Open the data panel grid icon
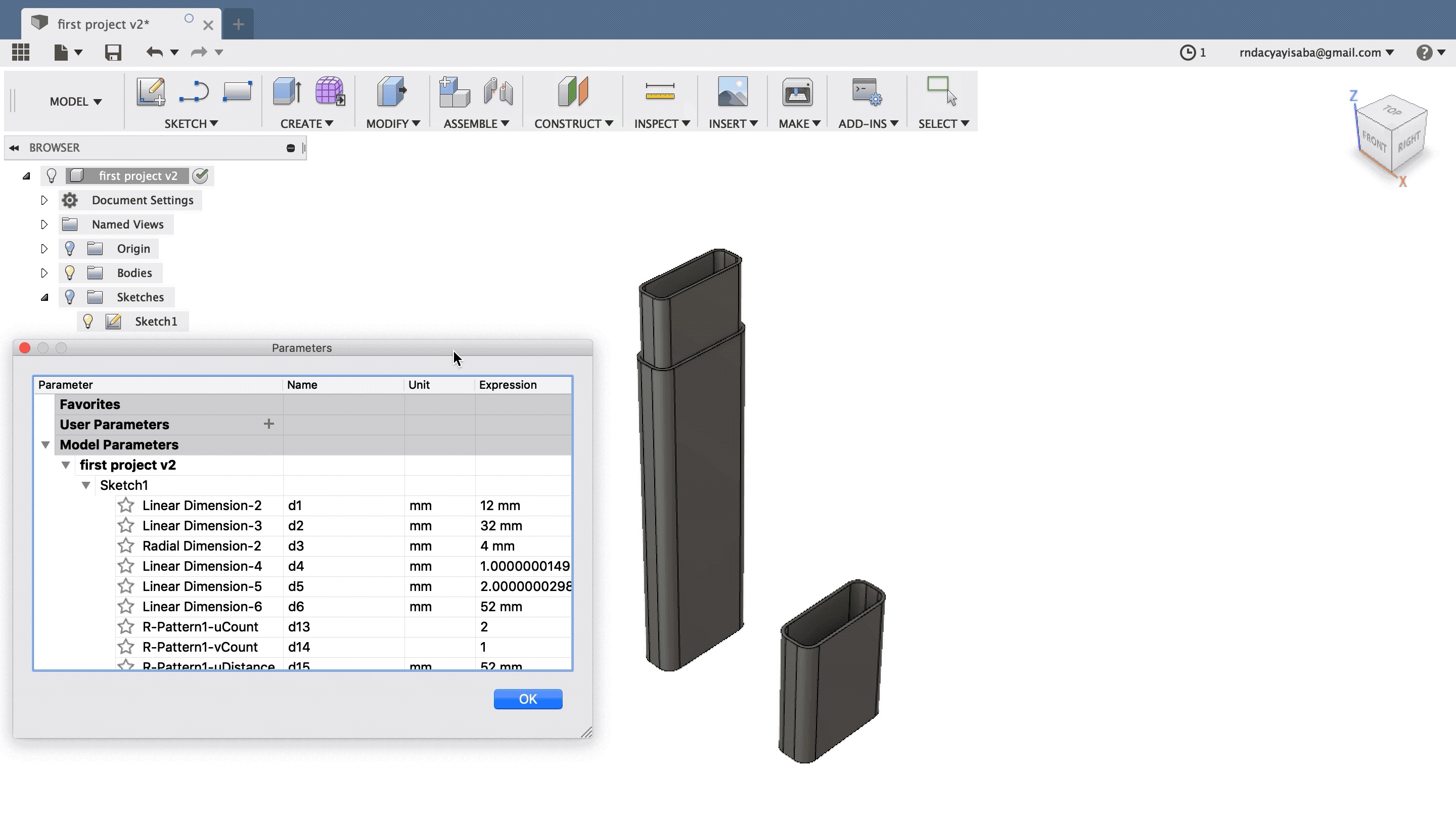The image size is (1456, 818). click(21, 53)
